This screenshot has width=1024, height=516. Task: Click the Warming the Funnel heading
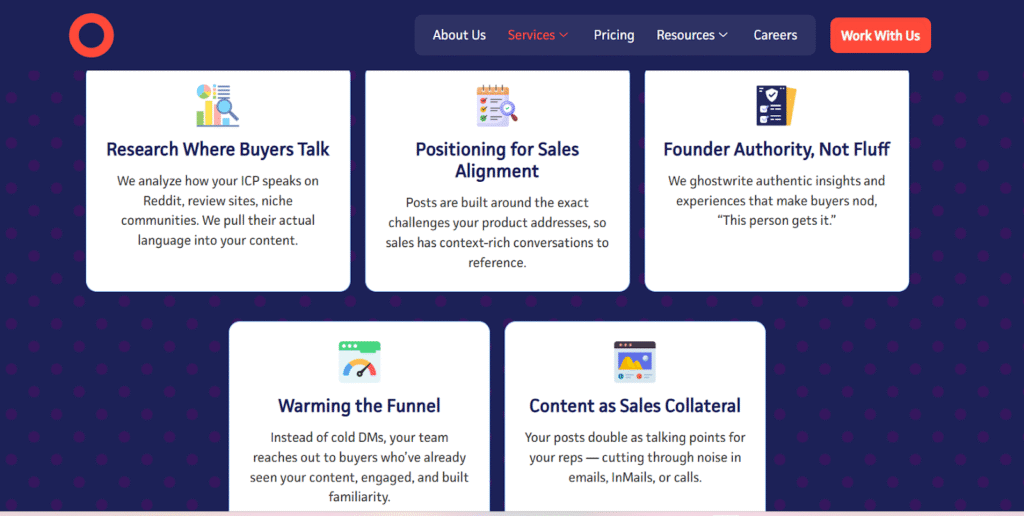point(359,406)
